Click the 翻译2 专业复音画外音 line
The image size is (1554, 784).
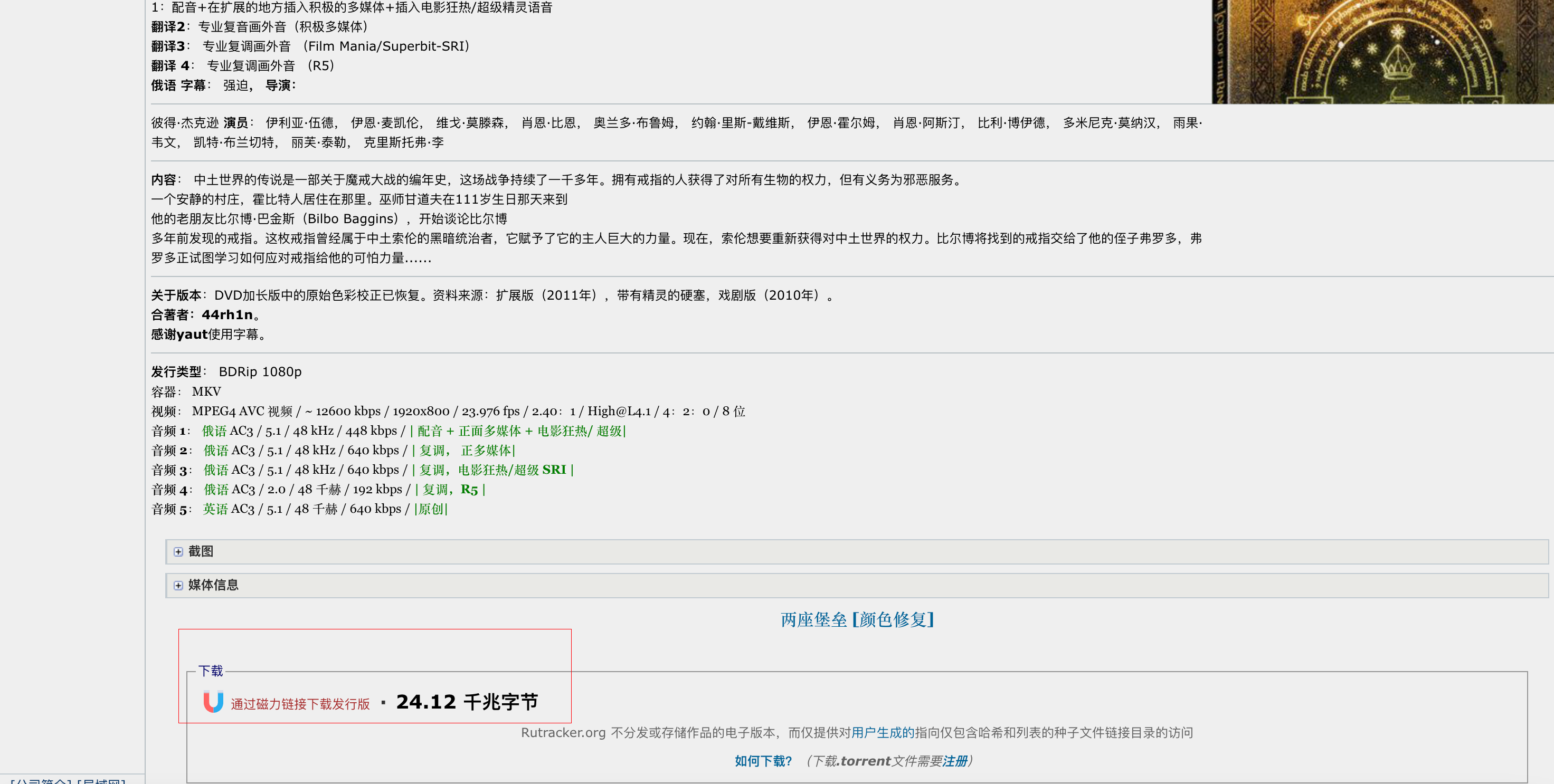coord(260,26)
